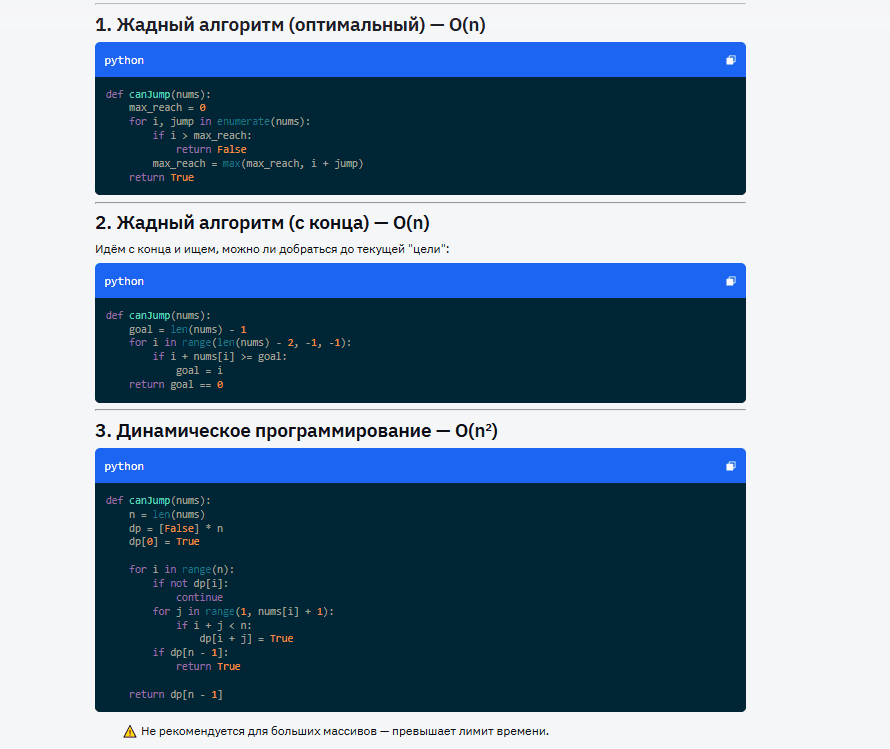Viewport: 890px width, 749px height.
Task: Click the "for i, jump in enumerate(nums)" line
Action: tap(220, 122)
